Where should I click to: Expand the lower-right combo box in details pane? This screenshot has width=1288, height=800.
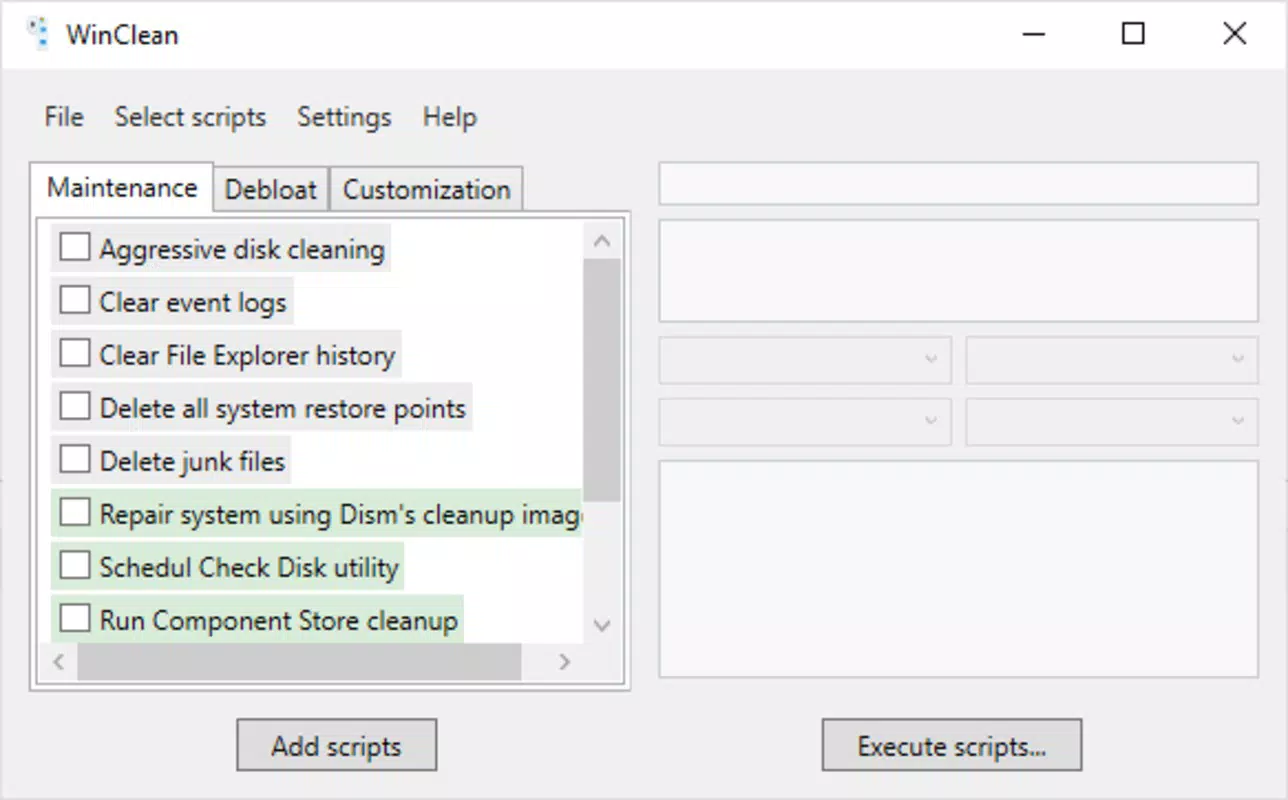point(1112,422)
